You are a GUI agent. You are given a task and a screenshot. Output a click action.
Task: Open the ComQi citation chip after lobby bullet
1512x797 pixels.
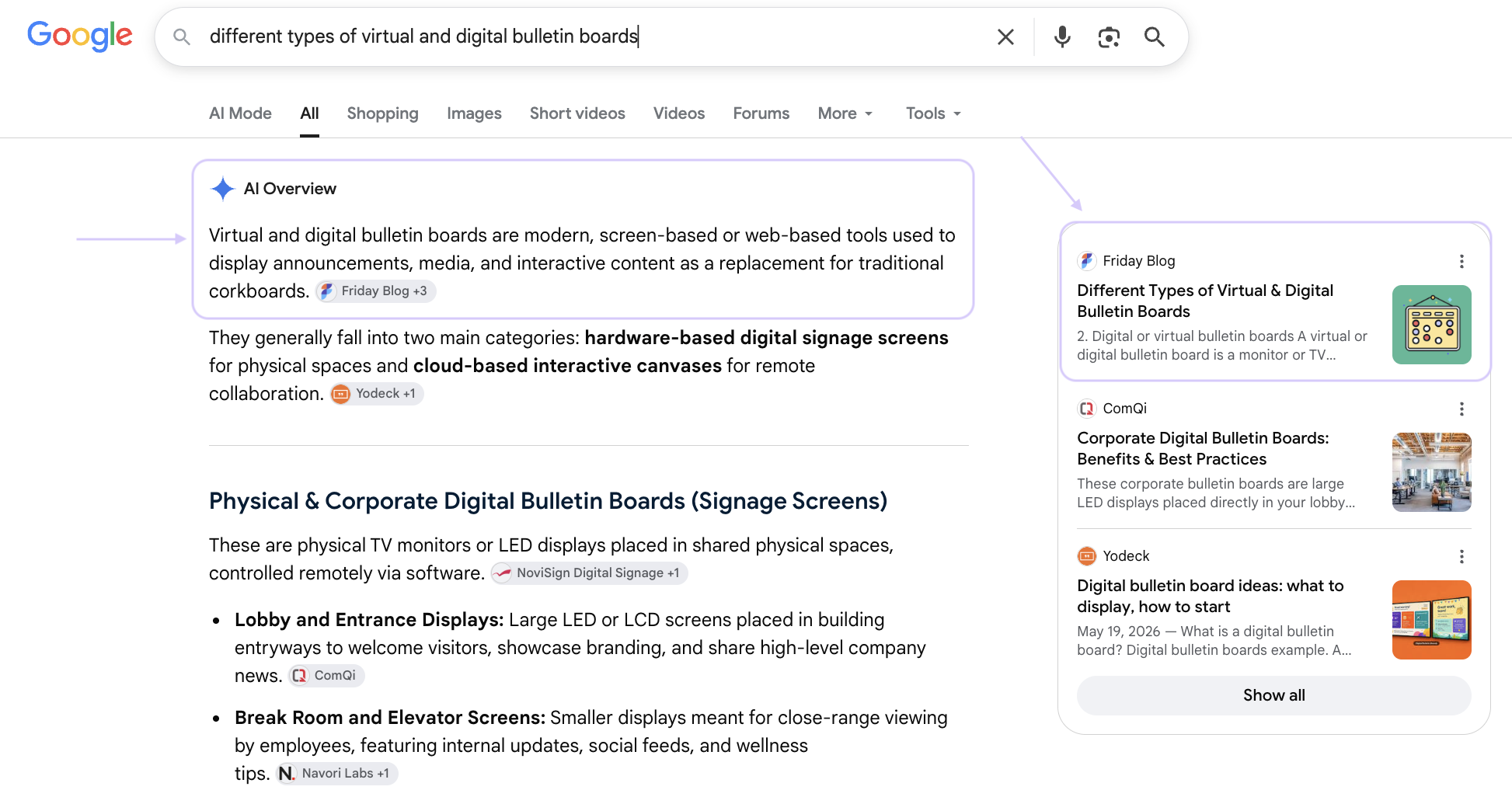(x=326, y=676)
